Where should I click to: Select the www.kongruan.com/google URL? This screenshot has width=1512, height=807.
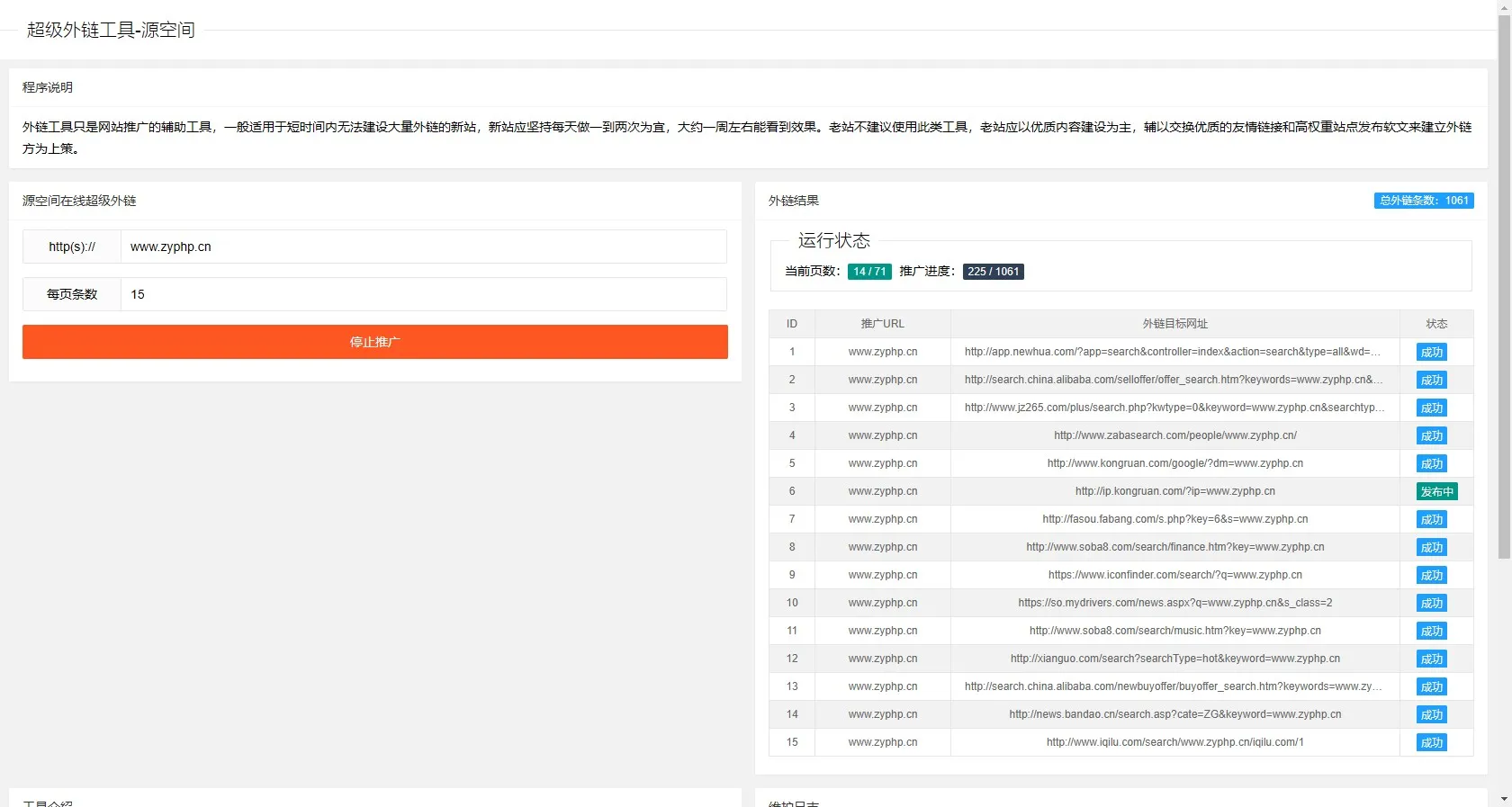point(1175,463)
